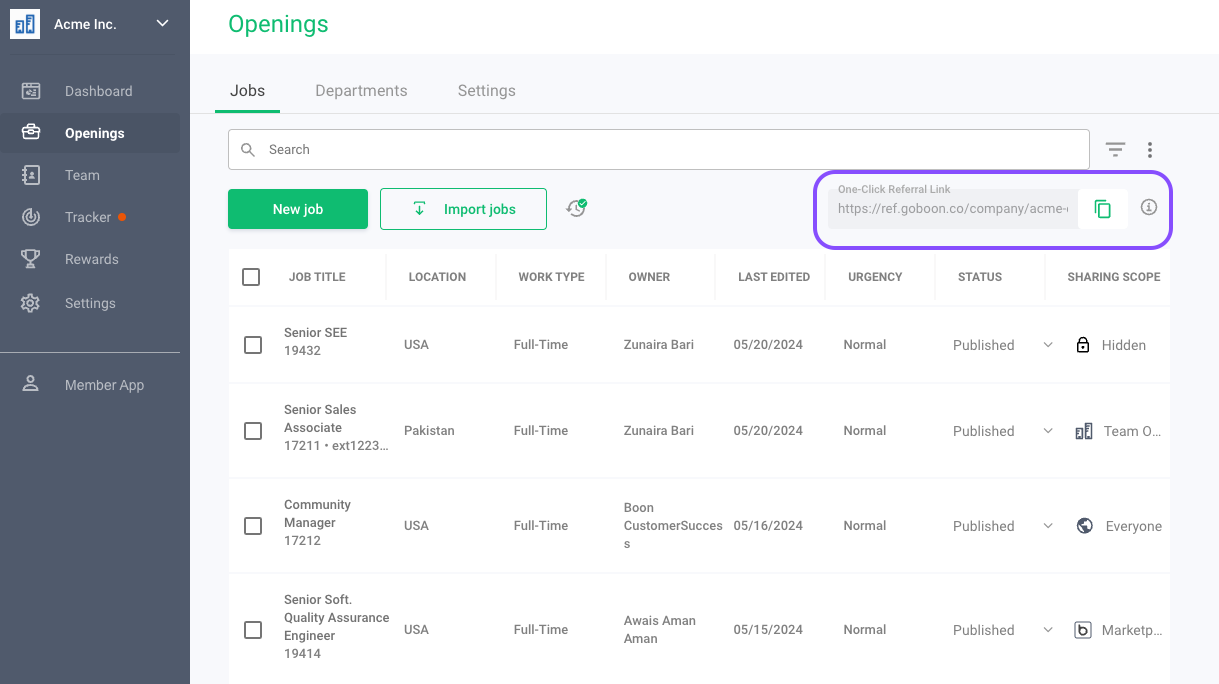The width and height of the screenshot is (1219, 684).
Task: Click the referral link info icon
Action: [x=1149, y=208]
